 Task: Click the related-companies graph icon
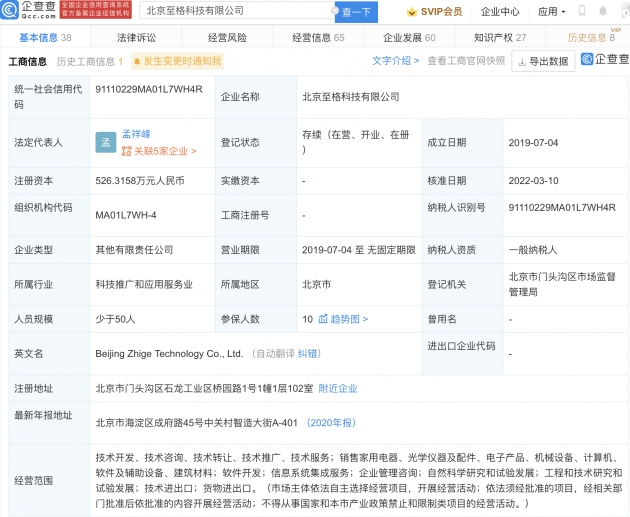pos(127,151)
